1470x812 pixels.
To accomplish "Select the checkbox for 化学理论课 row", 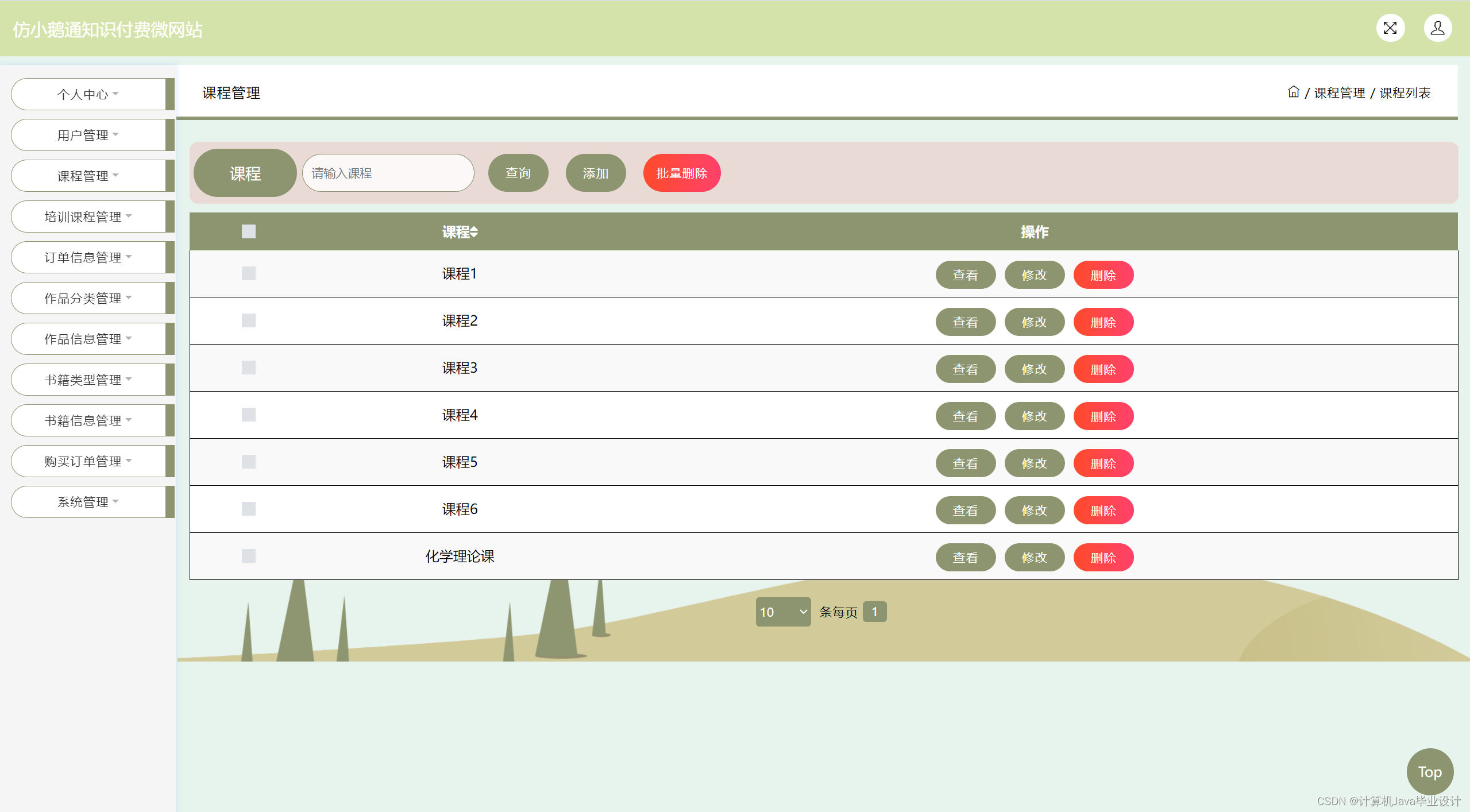I will 248,556.
